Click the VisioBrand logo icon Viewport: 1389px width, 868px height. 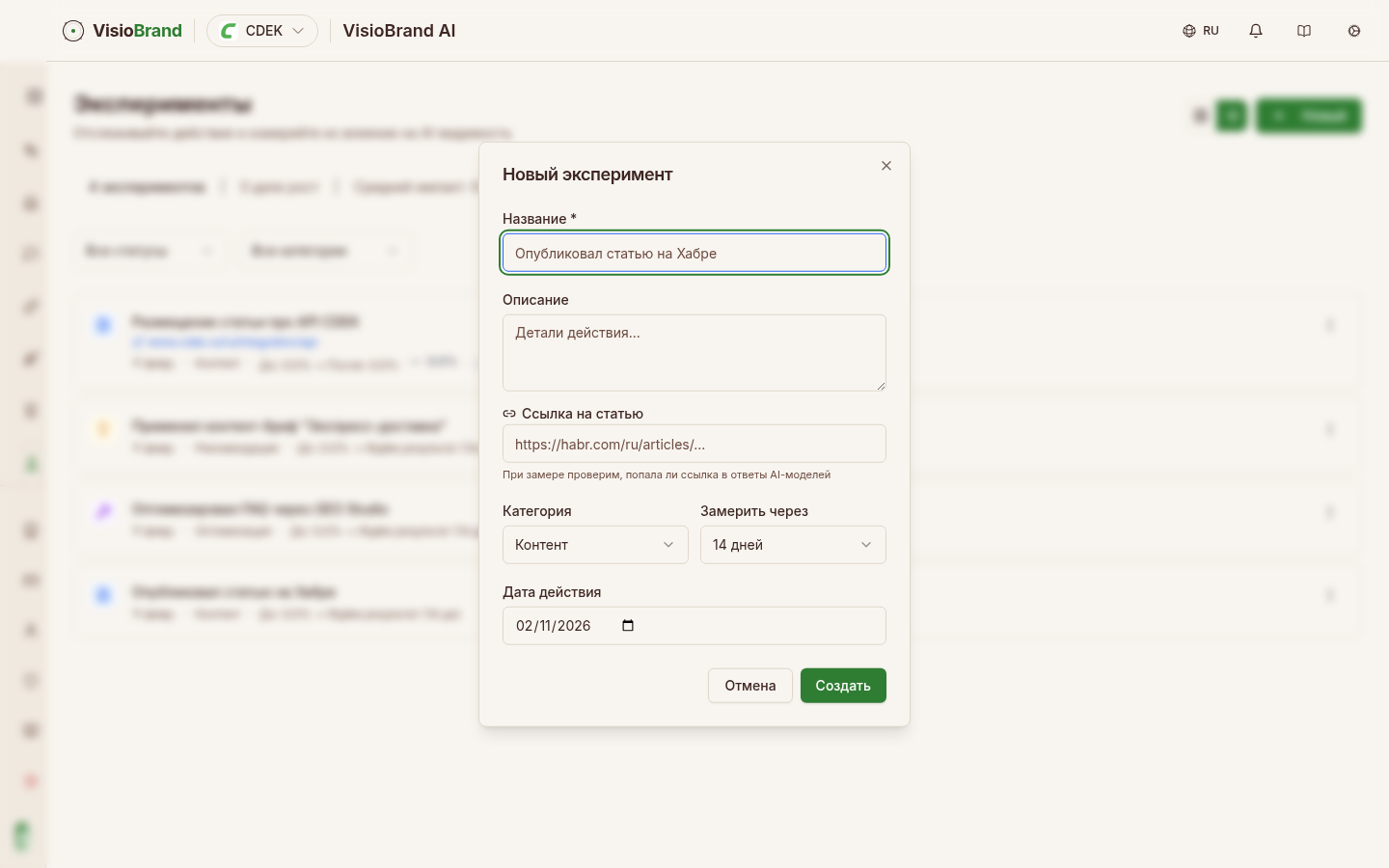pyautogui.click(x=73, y=31)
